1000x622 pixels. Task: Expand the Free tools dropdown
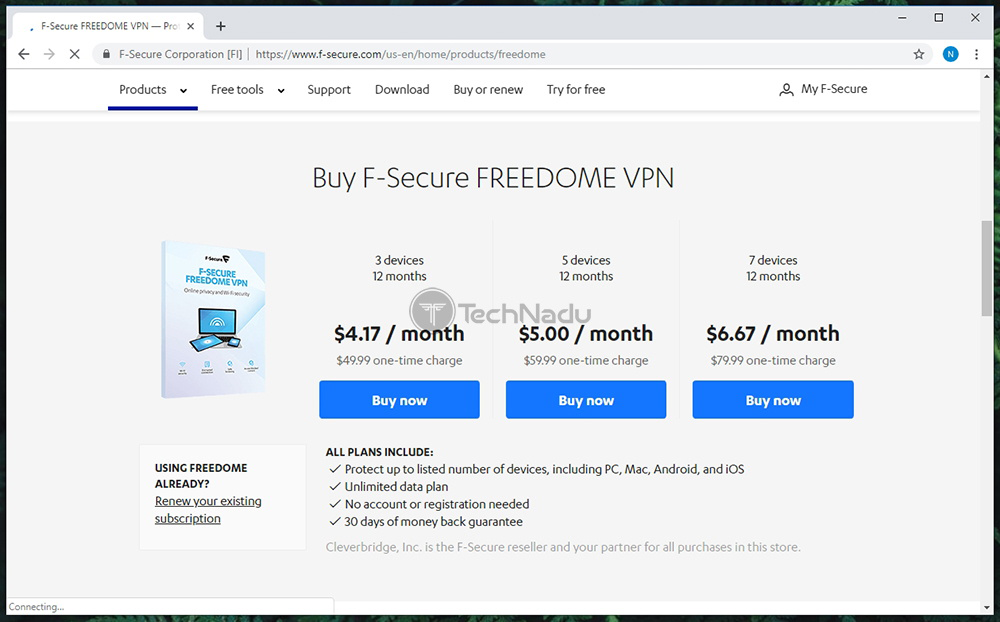pyautogui.click(x=247, y=90)
